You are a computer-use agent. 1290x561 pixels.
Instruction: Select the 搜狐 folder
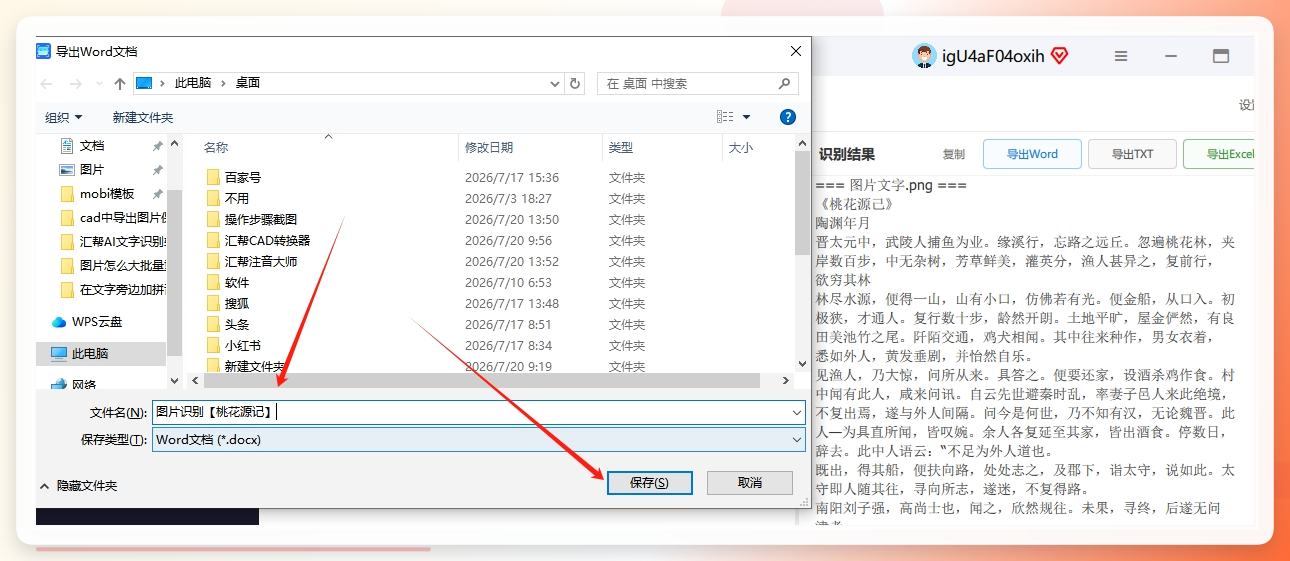237,303
